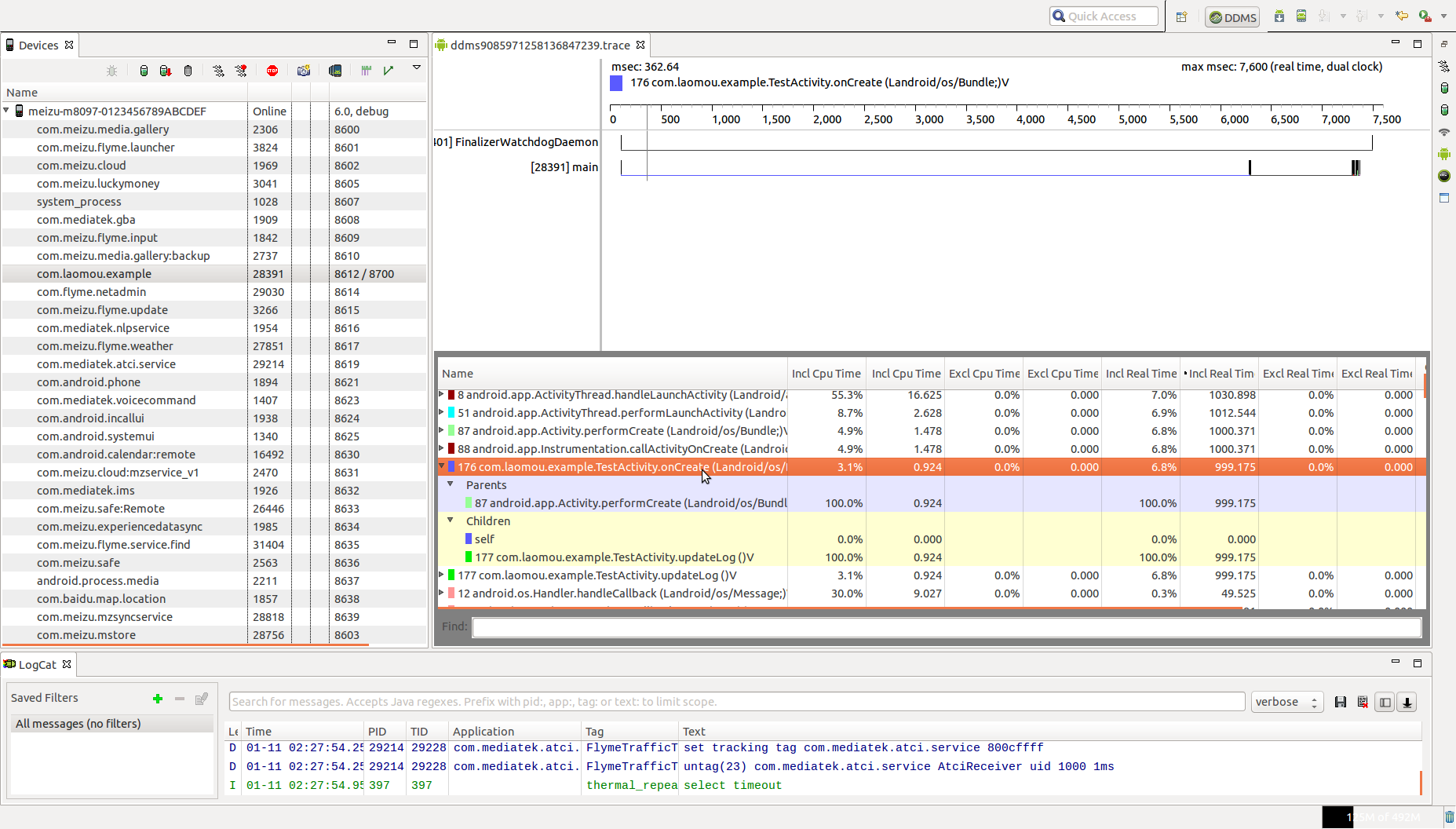Add a new LogCat filter with green plus

(x=158, y=698)
